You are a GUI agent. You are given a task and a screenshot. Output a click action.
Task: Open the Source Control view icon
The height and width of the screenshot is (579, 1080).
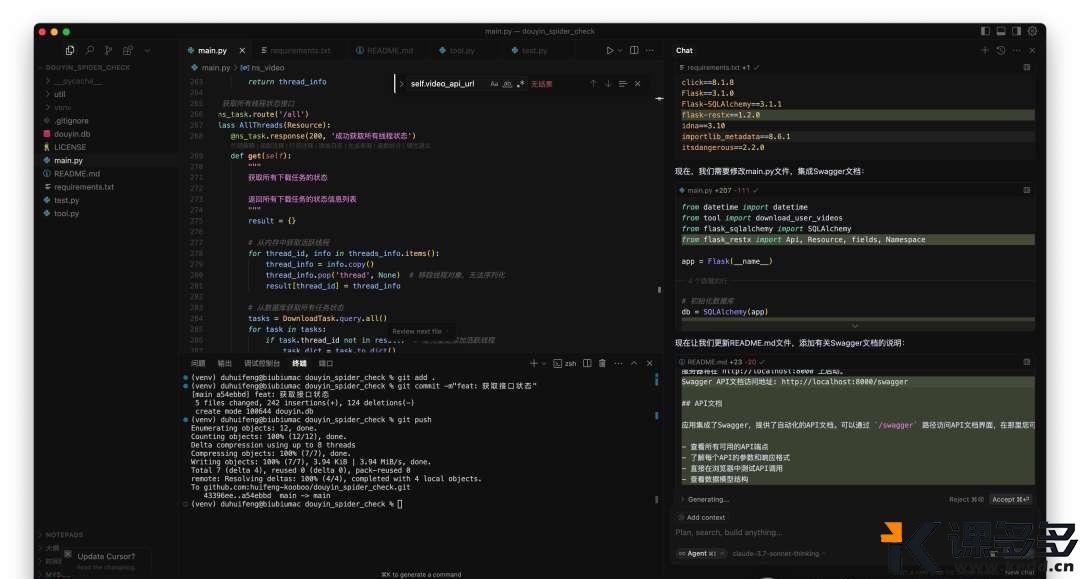point(108,50)
